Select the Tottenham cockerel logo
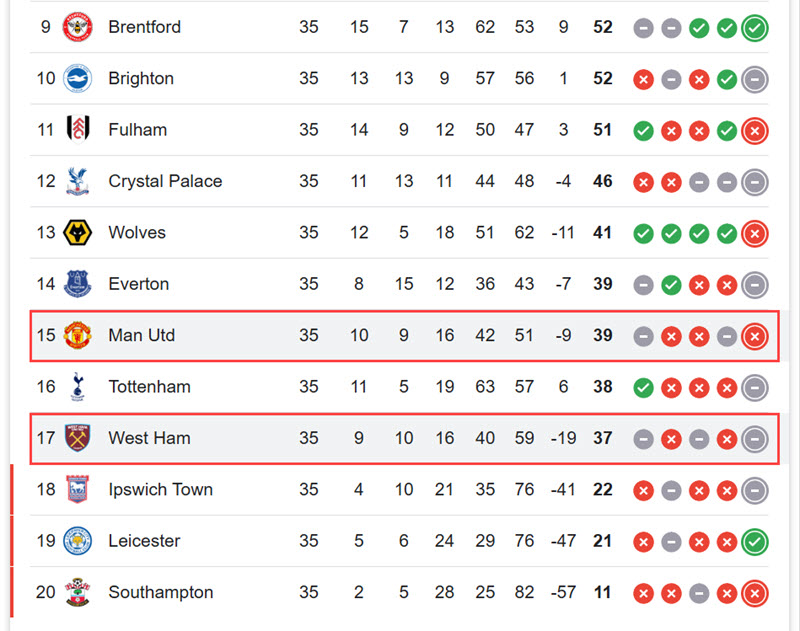 click(78, 387)
